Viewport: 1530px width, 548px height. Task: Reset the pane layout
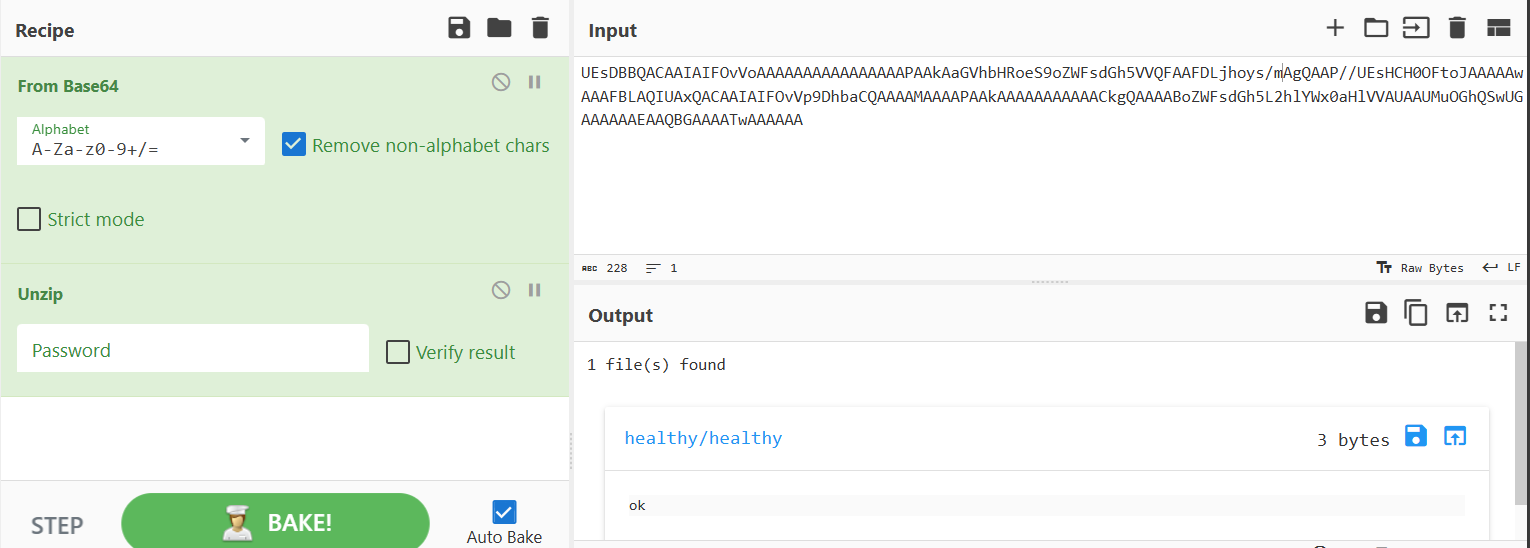pos(1498,28)
